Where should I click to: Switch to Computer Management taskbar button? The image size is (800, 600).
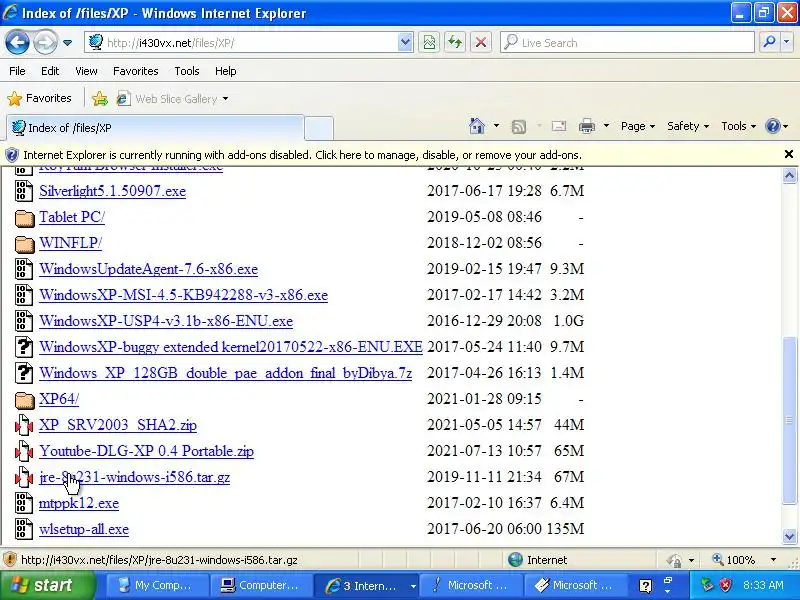coord(260,586)
